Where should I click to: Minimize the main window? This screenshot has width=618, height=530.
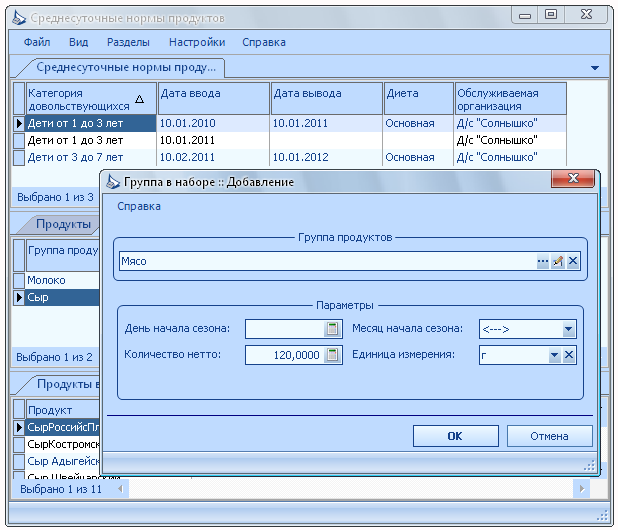(x=525, y=15)
